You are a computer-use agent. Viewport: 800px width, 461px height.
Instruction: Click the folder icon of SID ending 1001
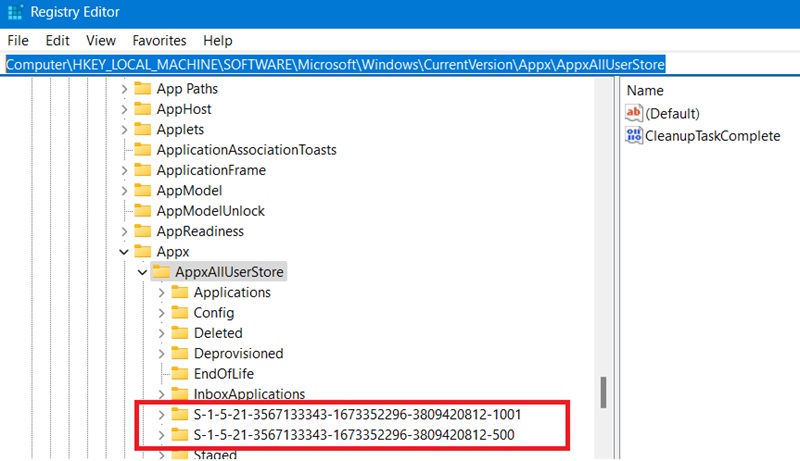click(x=180, y=414)
